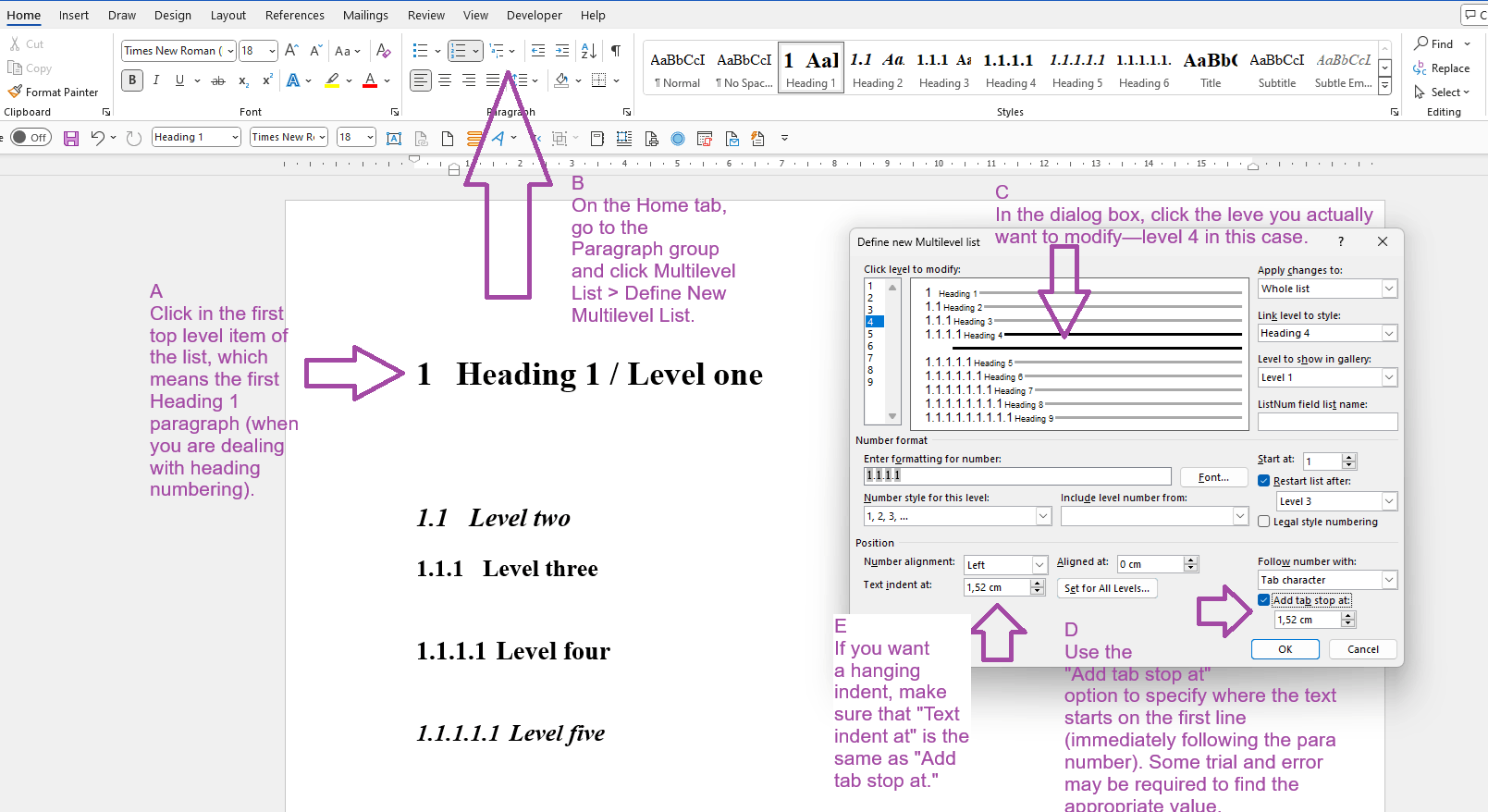This screenshot has height=812, width=1488.
Task: Click the Font... button in the dialog
Action: [x=1213, y=477]
